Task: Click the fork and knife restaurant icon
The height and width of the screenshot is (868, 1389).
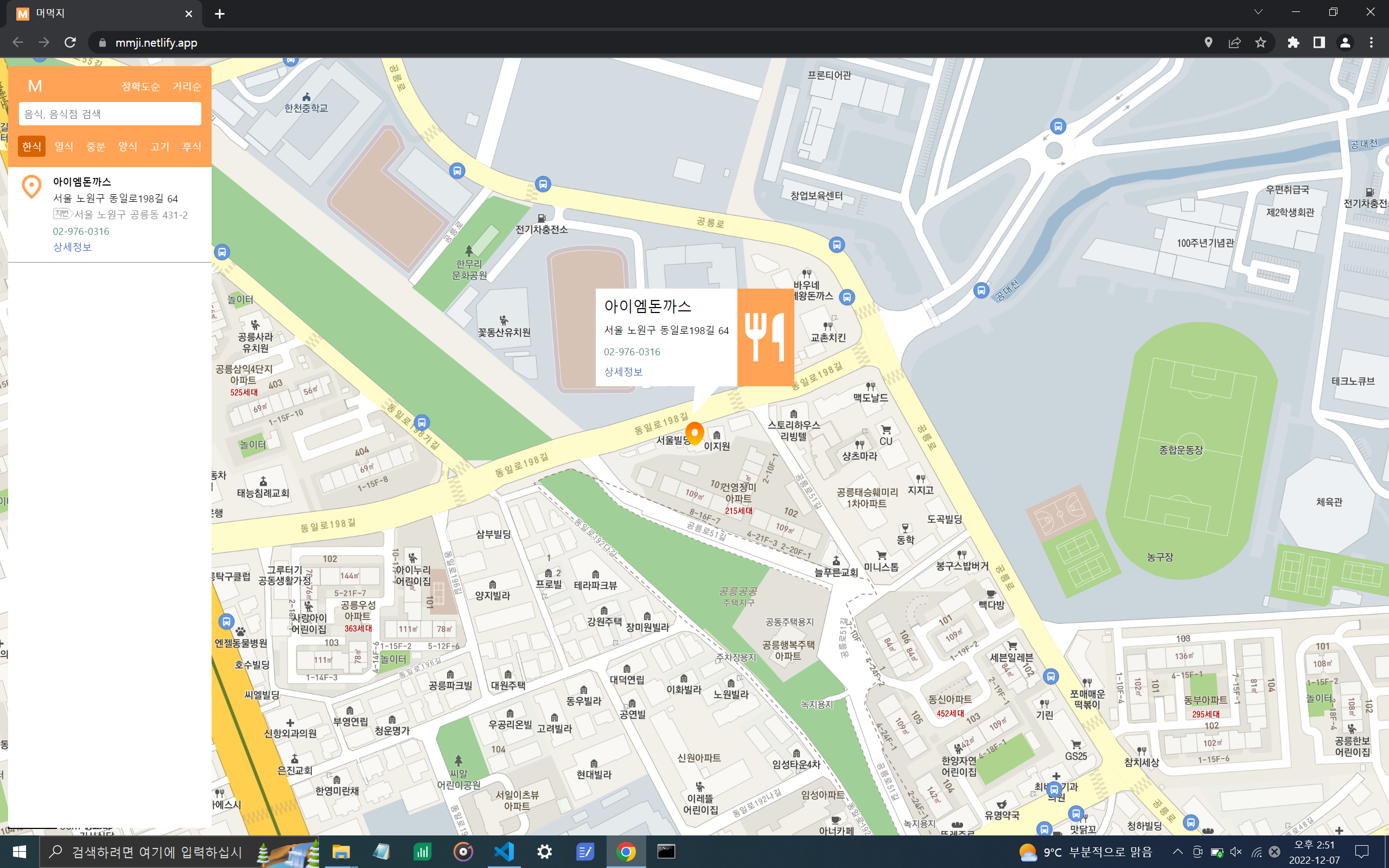Action: (x=765, y=337)
